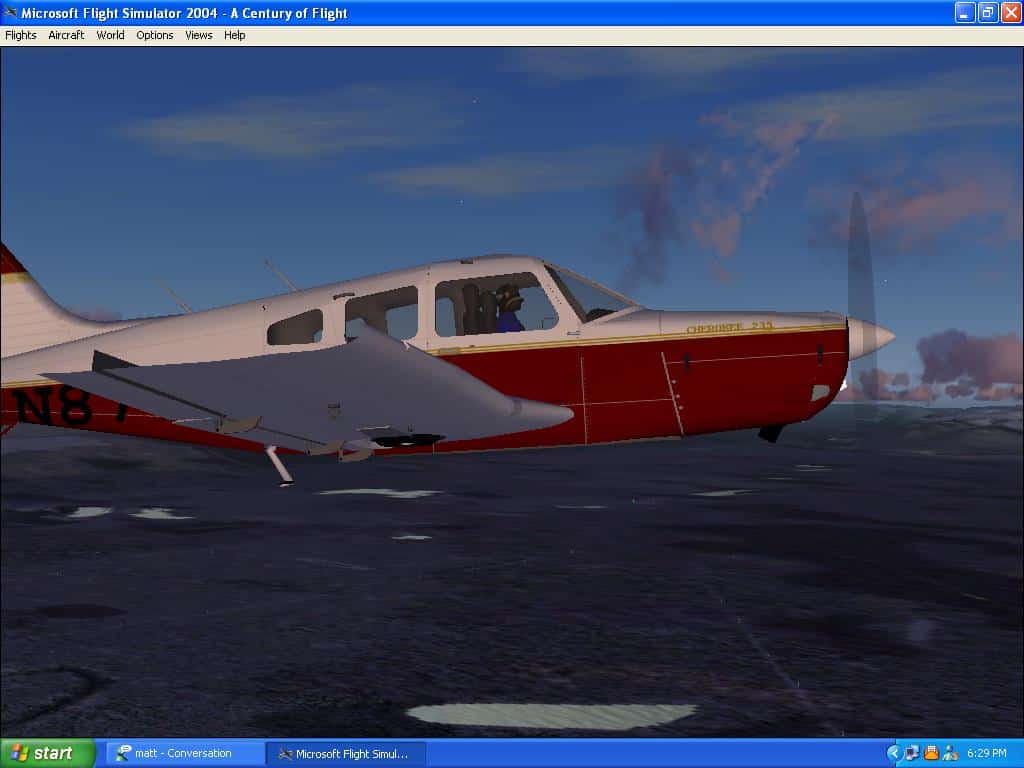Click the Flight Simulator taskbar button icon
The image size is (1024, 768).
285,753
